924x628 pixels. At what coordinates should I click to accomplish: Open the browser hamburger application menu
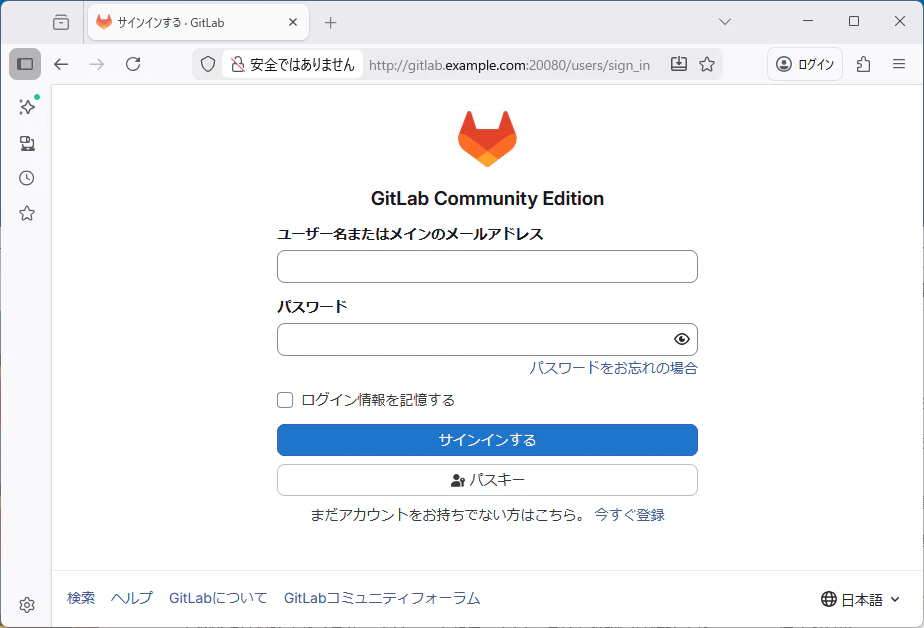[899, 64]
